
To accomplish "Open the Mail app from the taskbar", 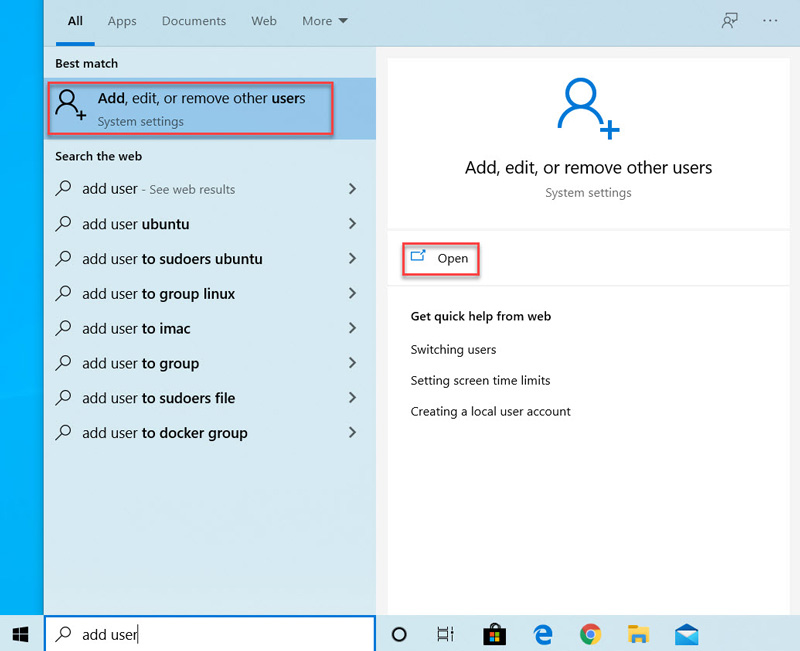I will pyautogui.click(x=686, y=634).
